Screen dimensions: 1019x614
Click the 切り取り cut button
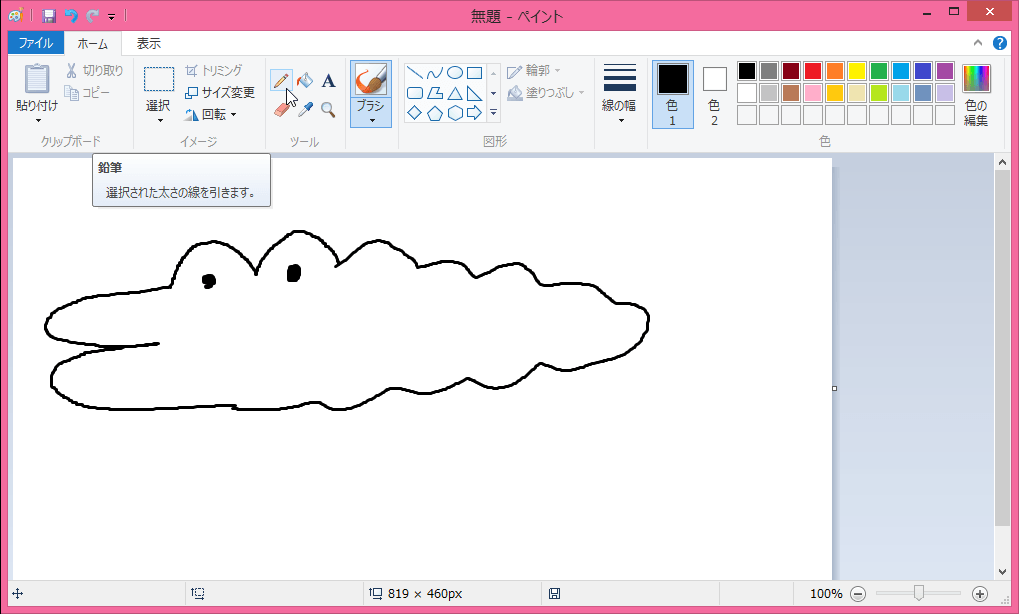tap(94, 70)
